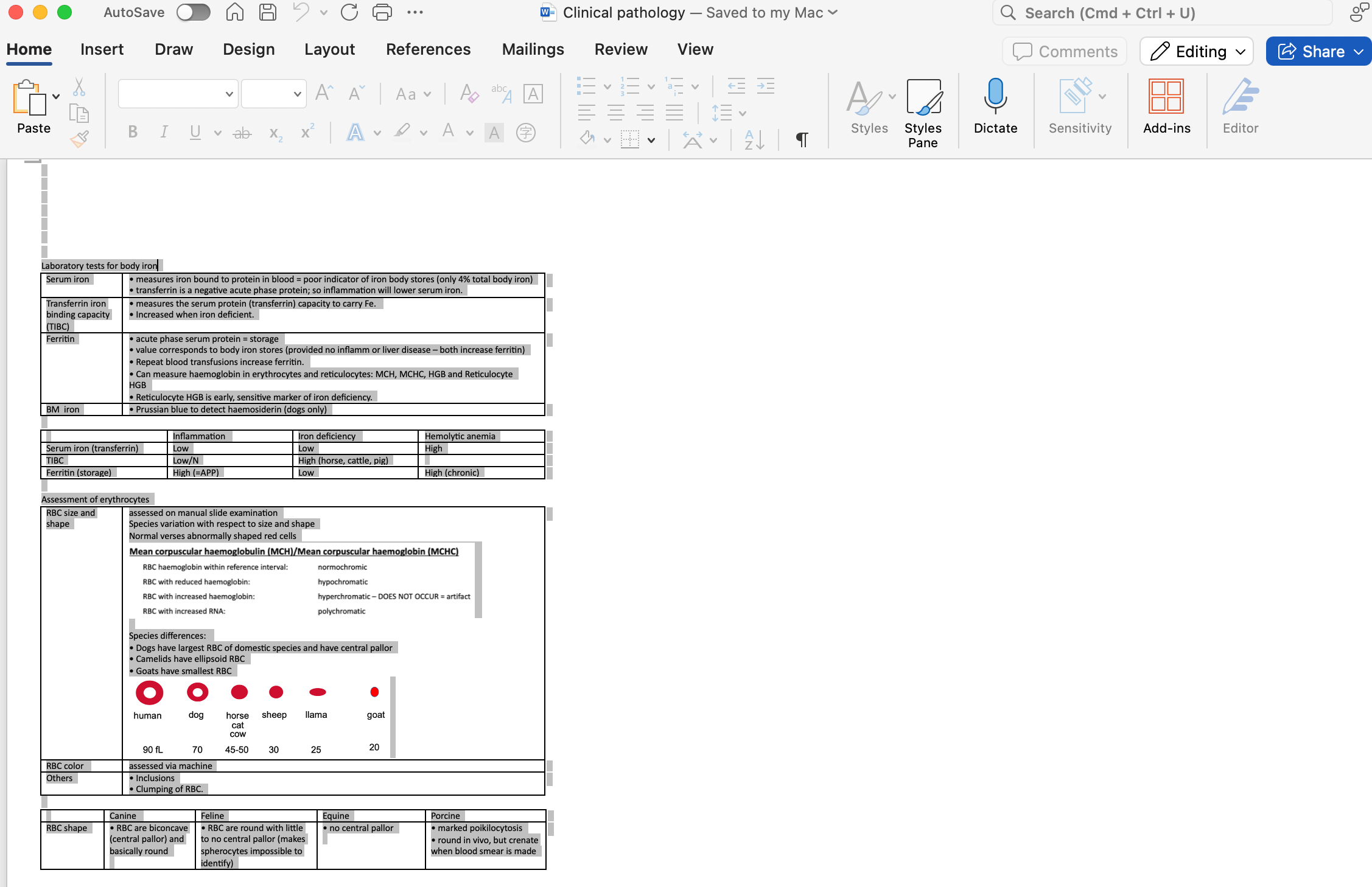Screen dimensions: 1372x887
Task: Open the Comments button
Action: (1065, 52)
